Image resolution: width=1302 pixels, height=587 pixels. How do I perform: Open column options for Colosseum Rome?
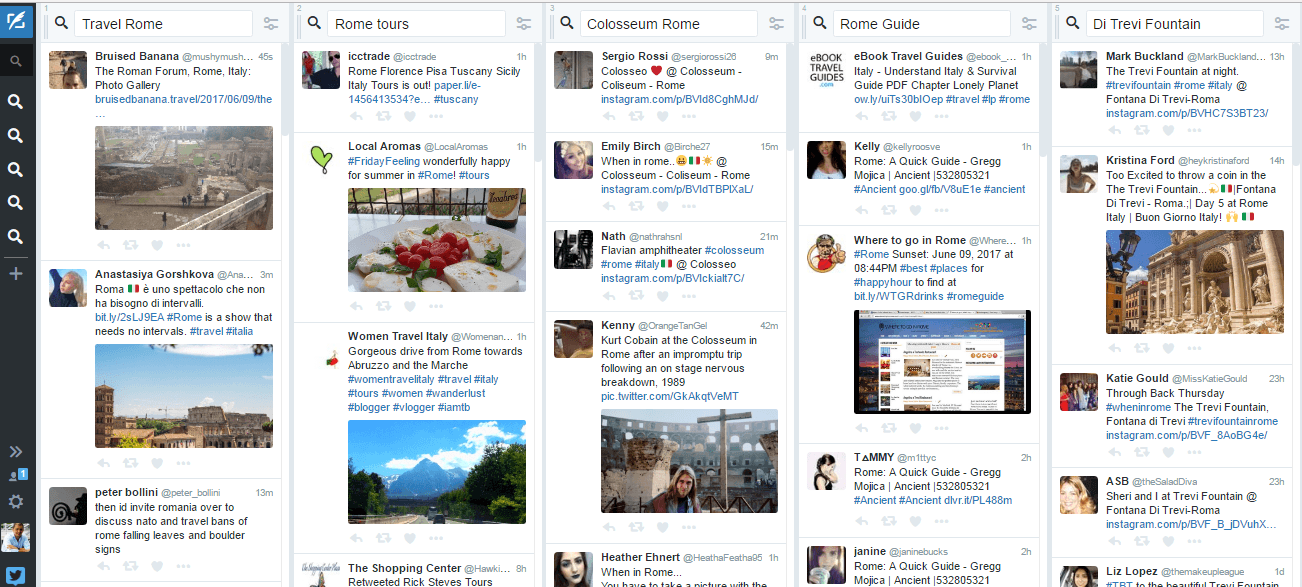(x=776, y=24)
